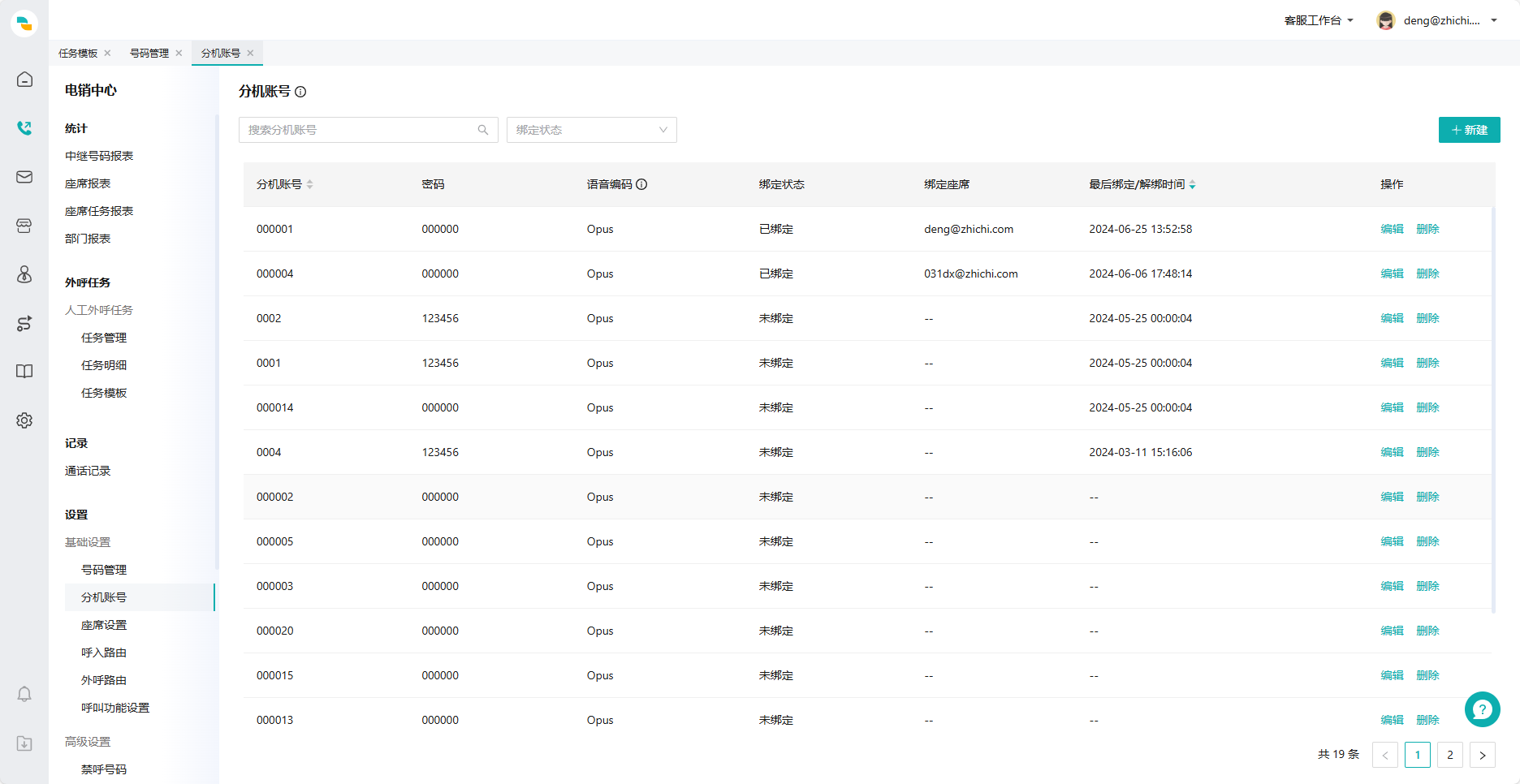
Task: Open the mail envelope sidebar icon
Action: [24, 177]
